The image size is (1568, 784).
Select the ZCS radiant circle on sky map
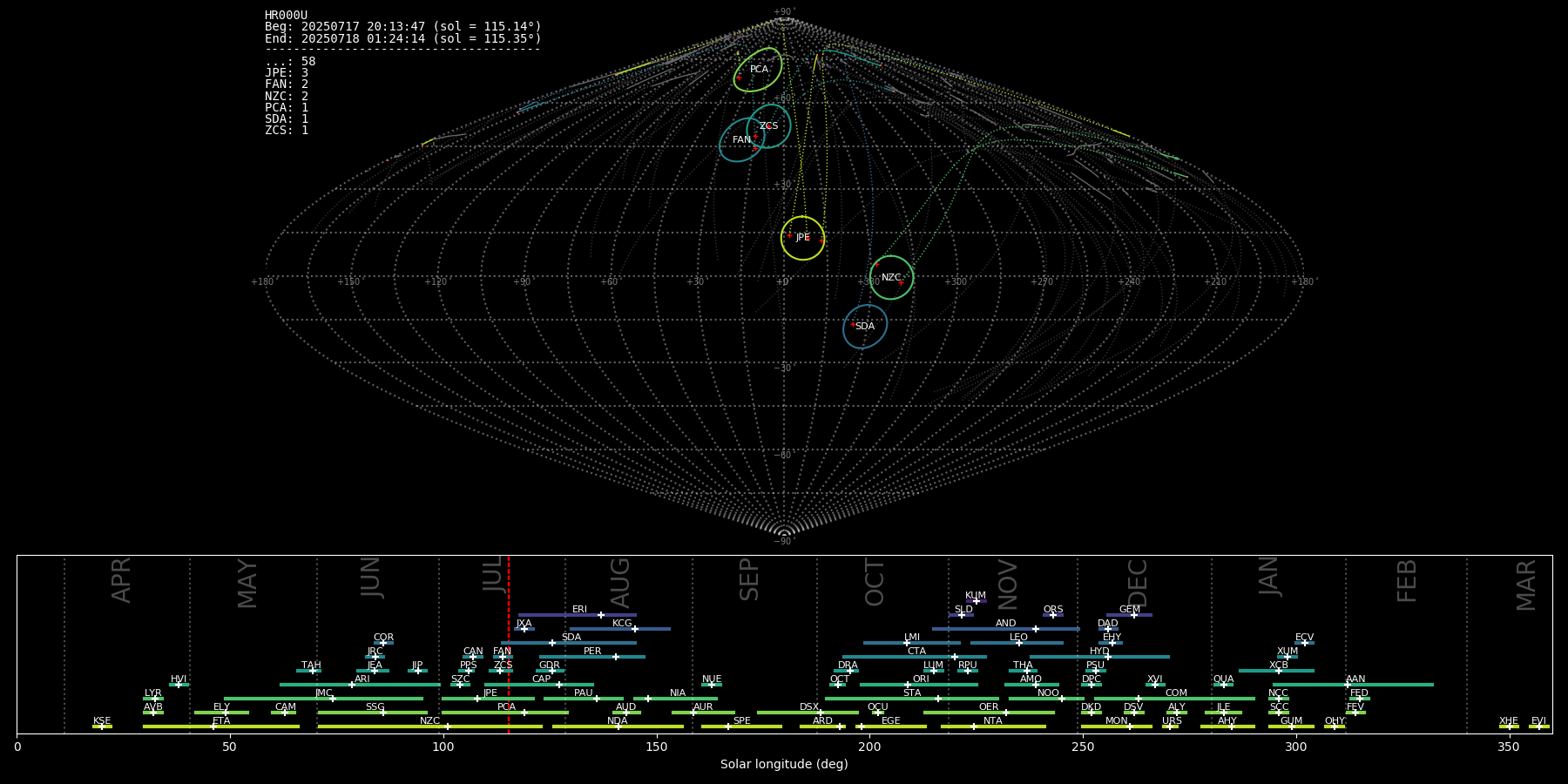click(768, 125)
